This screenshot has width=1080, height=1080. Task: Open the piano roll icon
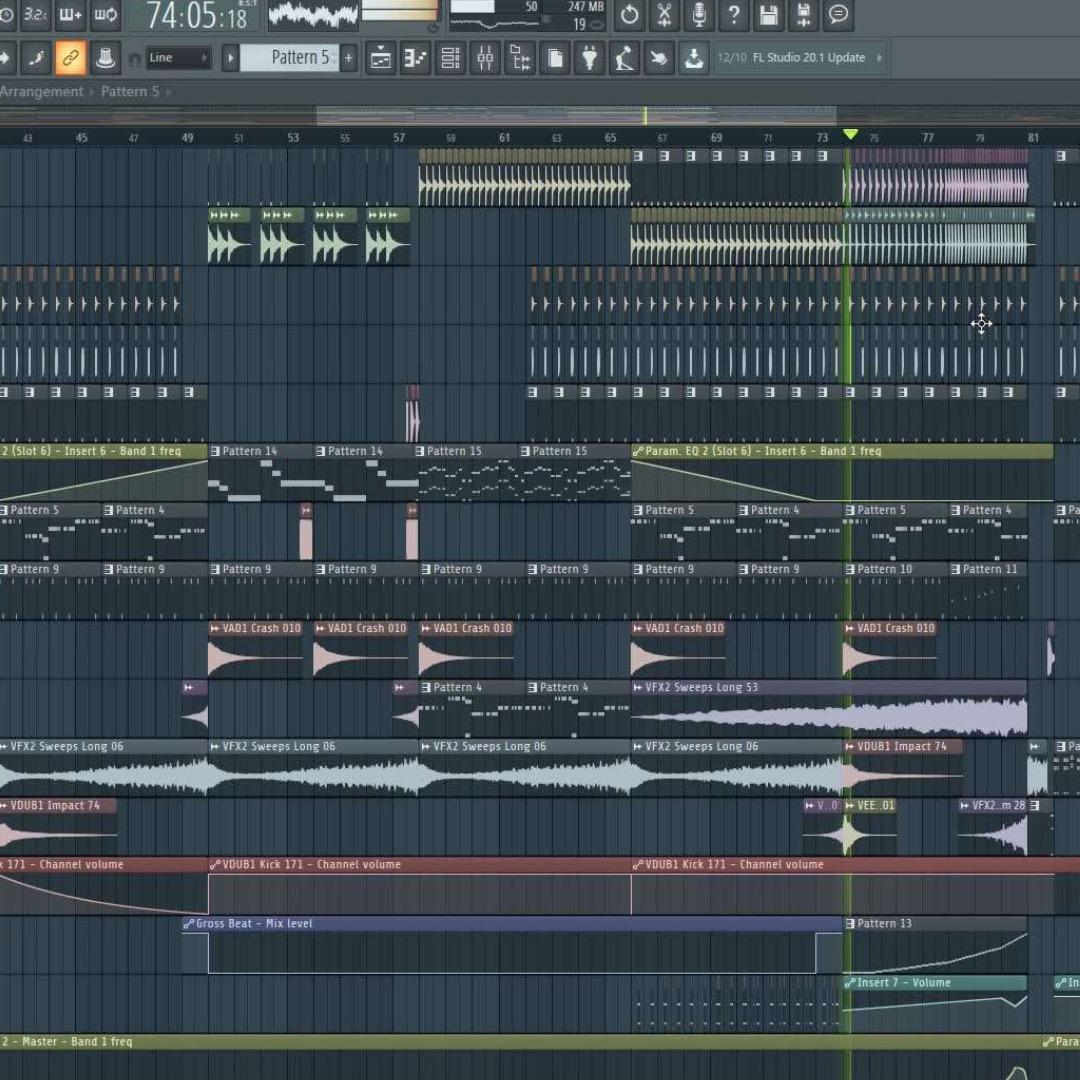tap(415, 58)
